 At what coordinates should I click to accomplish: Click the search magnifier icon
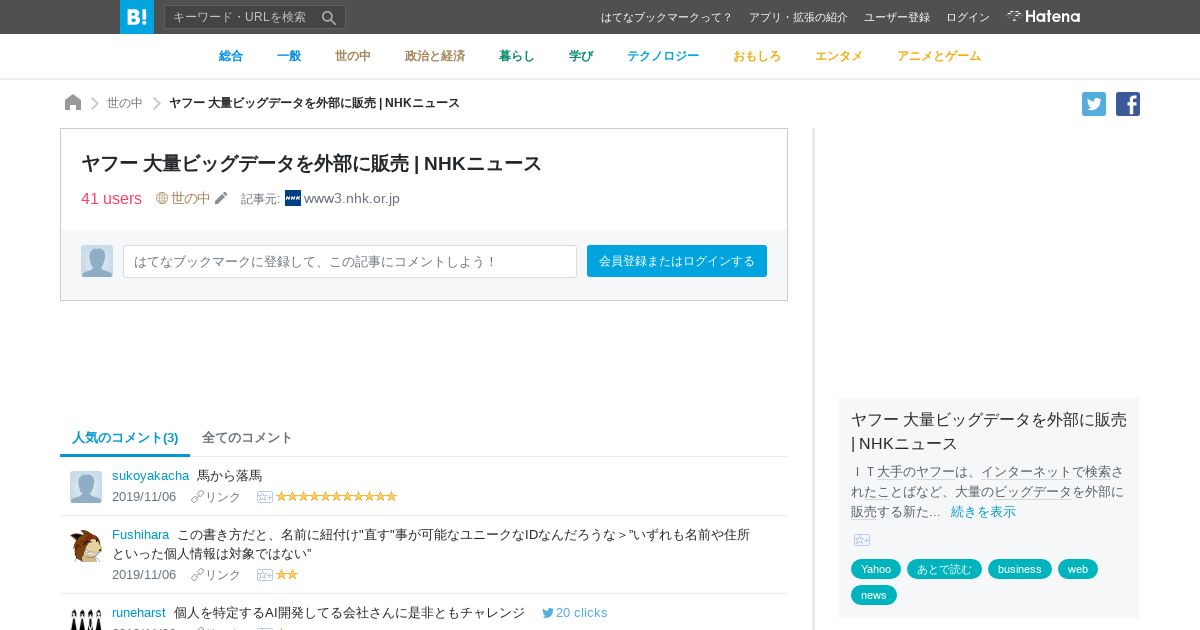point(329,17)
